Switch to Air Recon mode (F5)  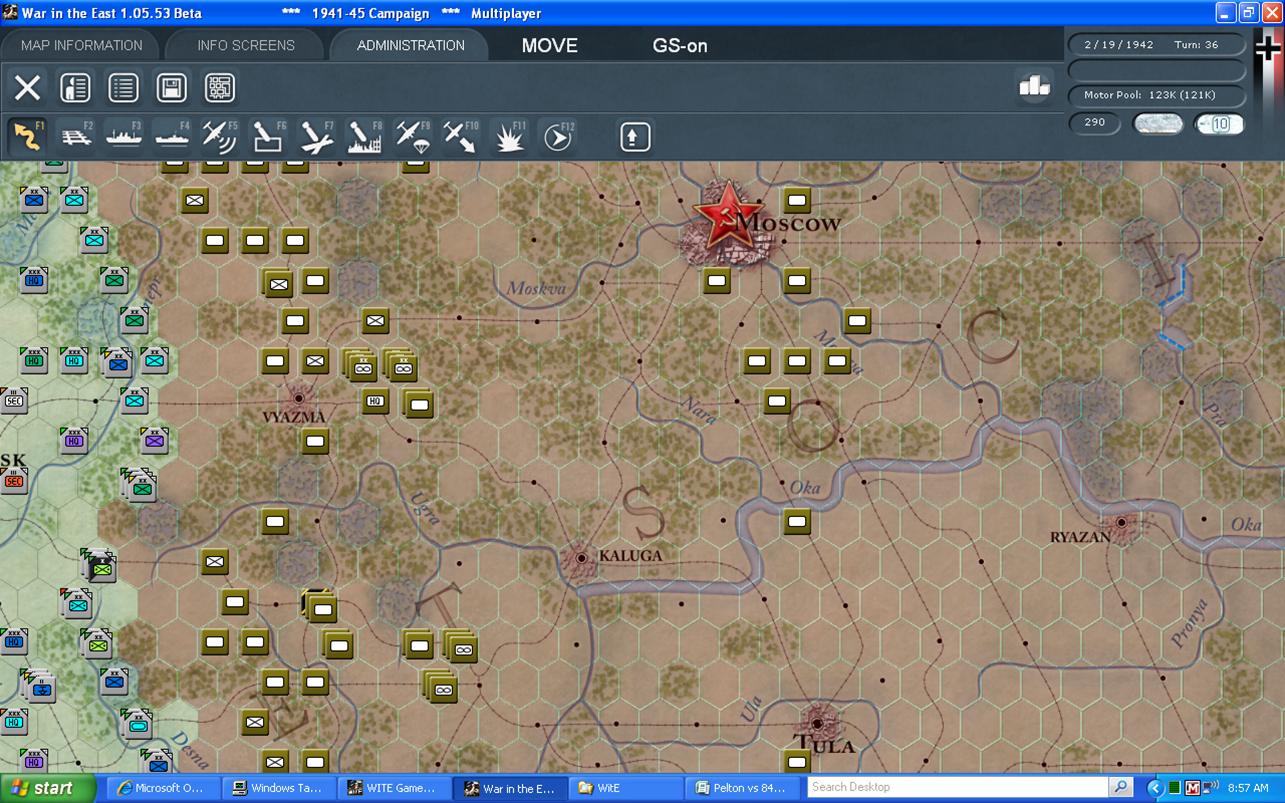click(219, 137)
